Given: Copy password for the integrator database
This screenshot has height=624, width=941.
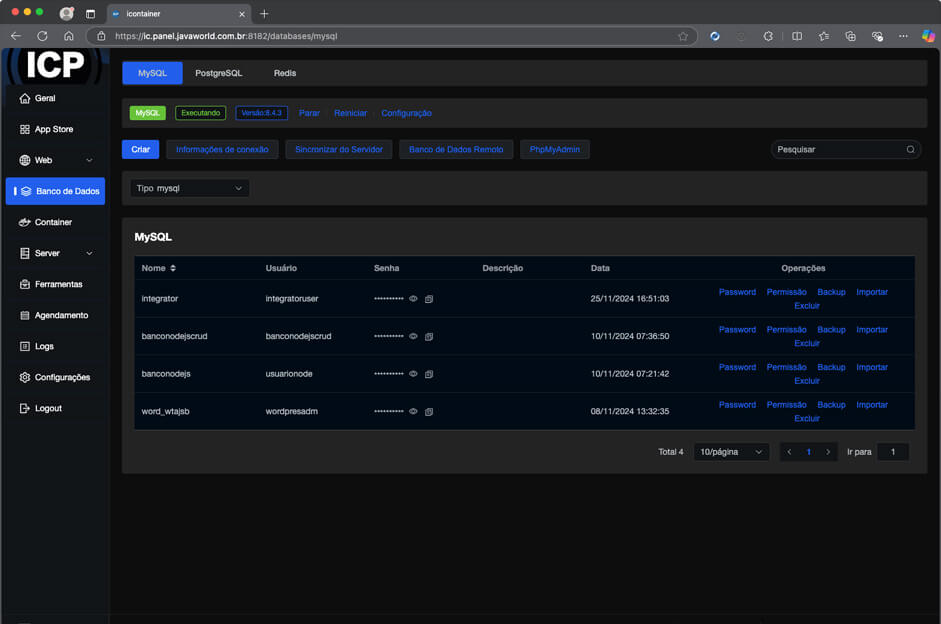Looking at the screenshot, I should [429, 299].
